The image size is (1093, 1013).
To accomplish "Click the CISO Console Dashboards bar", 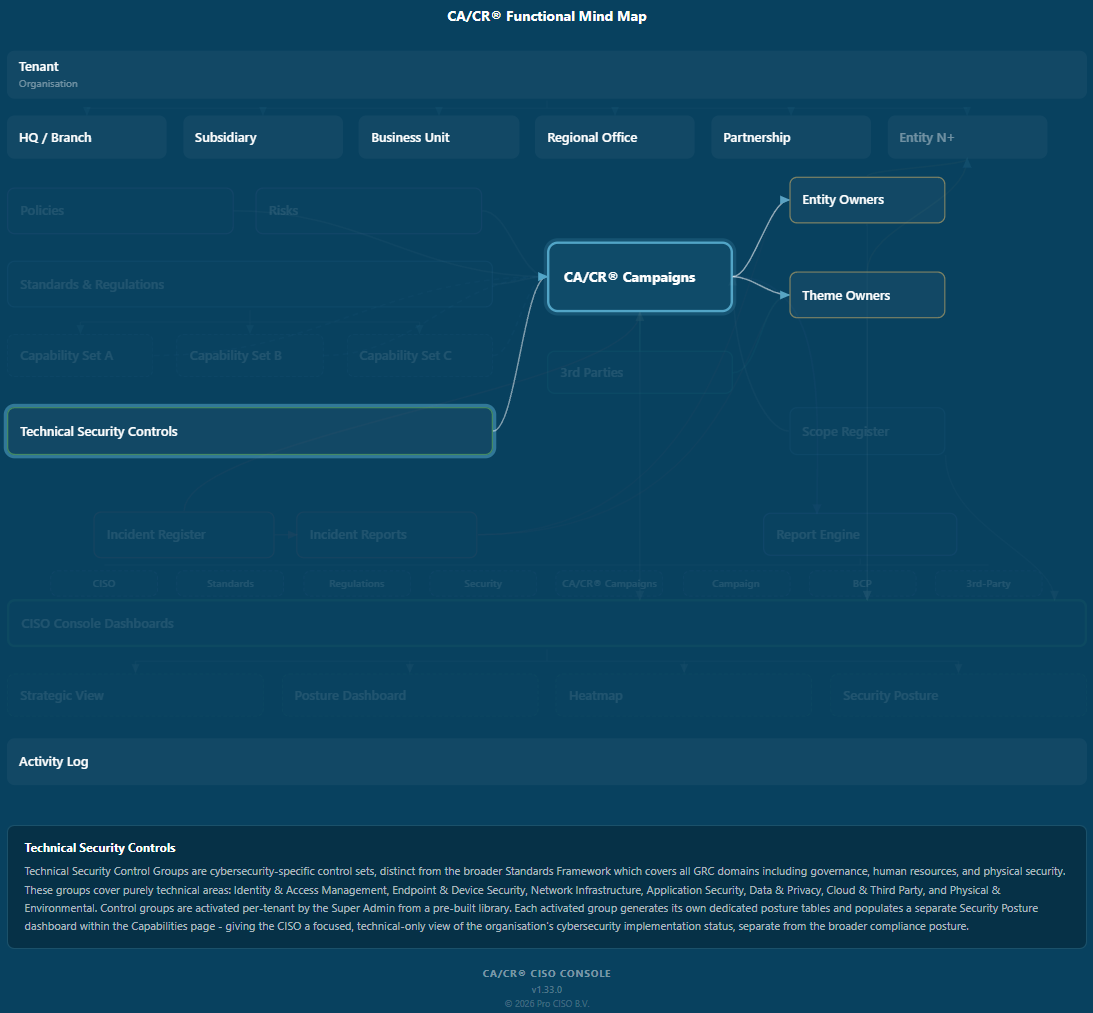I will (546, 623).
